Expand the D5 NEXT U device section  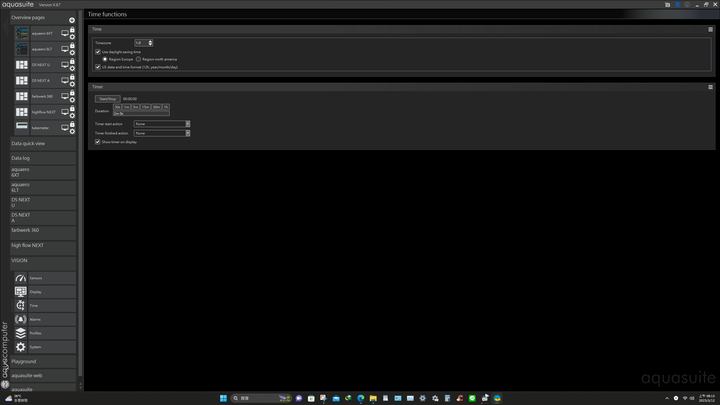point(43,202)
